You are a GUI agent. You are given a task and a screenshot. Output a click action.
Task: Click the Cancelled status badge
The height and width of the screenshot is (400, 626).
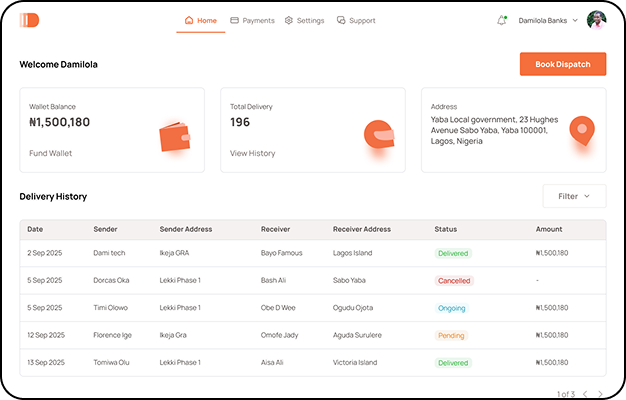point(454,281)
